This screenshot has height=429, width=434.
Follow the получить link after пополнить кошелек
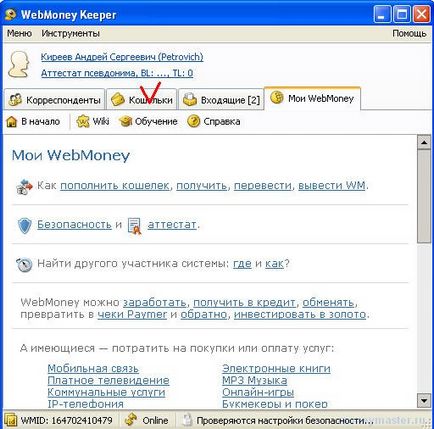tap(201, 185)
